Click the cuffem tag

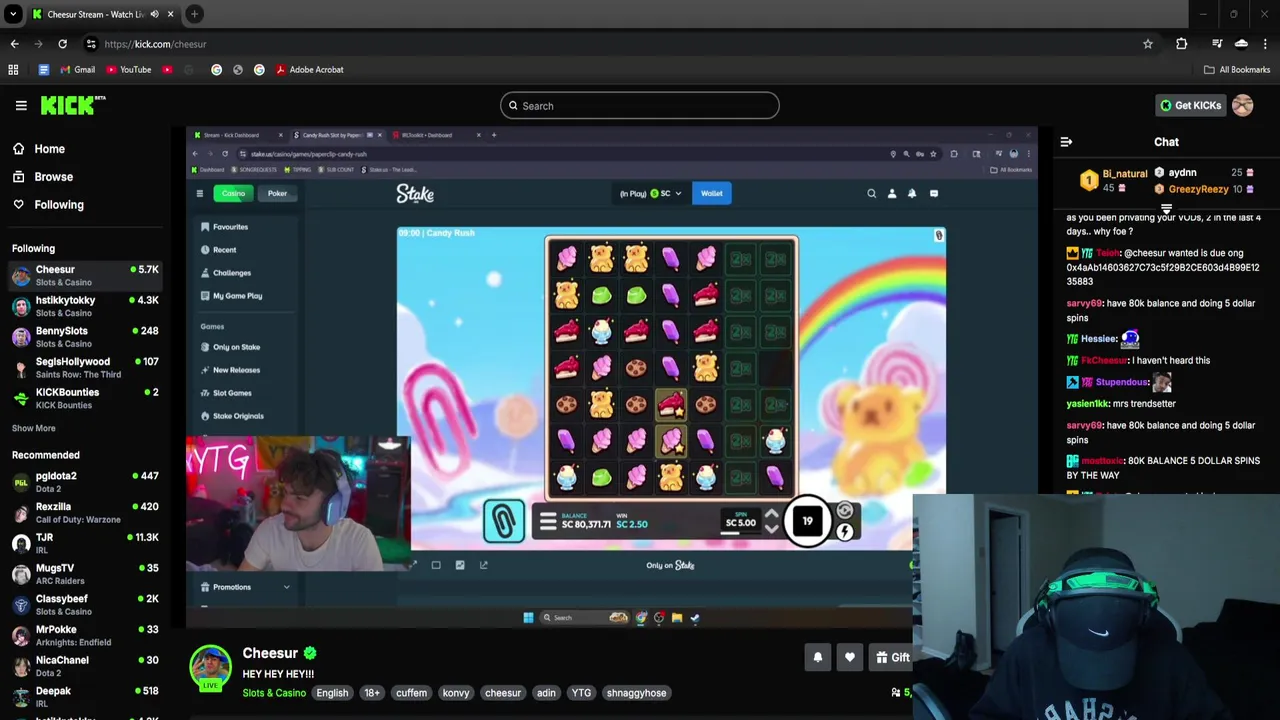pyautogui.click(x=411, y=693)
